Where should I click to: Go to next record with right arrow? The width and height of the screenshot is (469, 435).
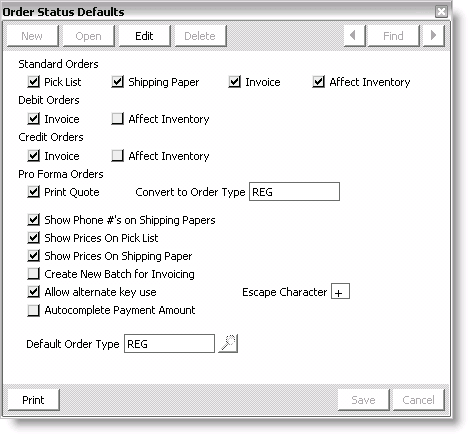(433, 36)
